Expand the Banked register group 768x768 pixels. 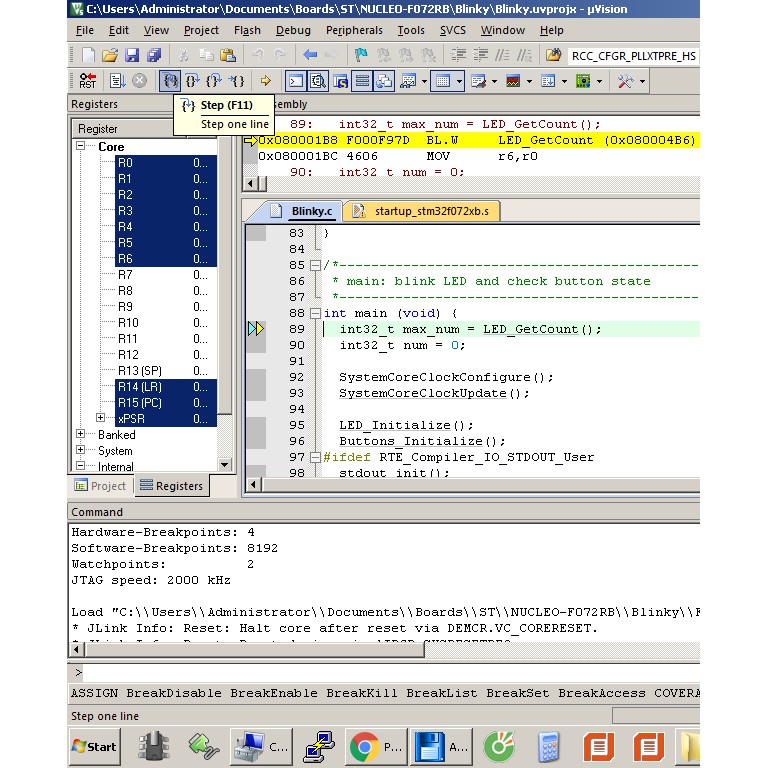click(x=81, y=435)
